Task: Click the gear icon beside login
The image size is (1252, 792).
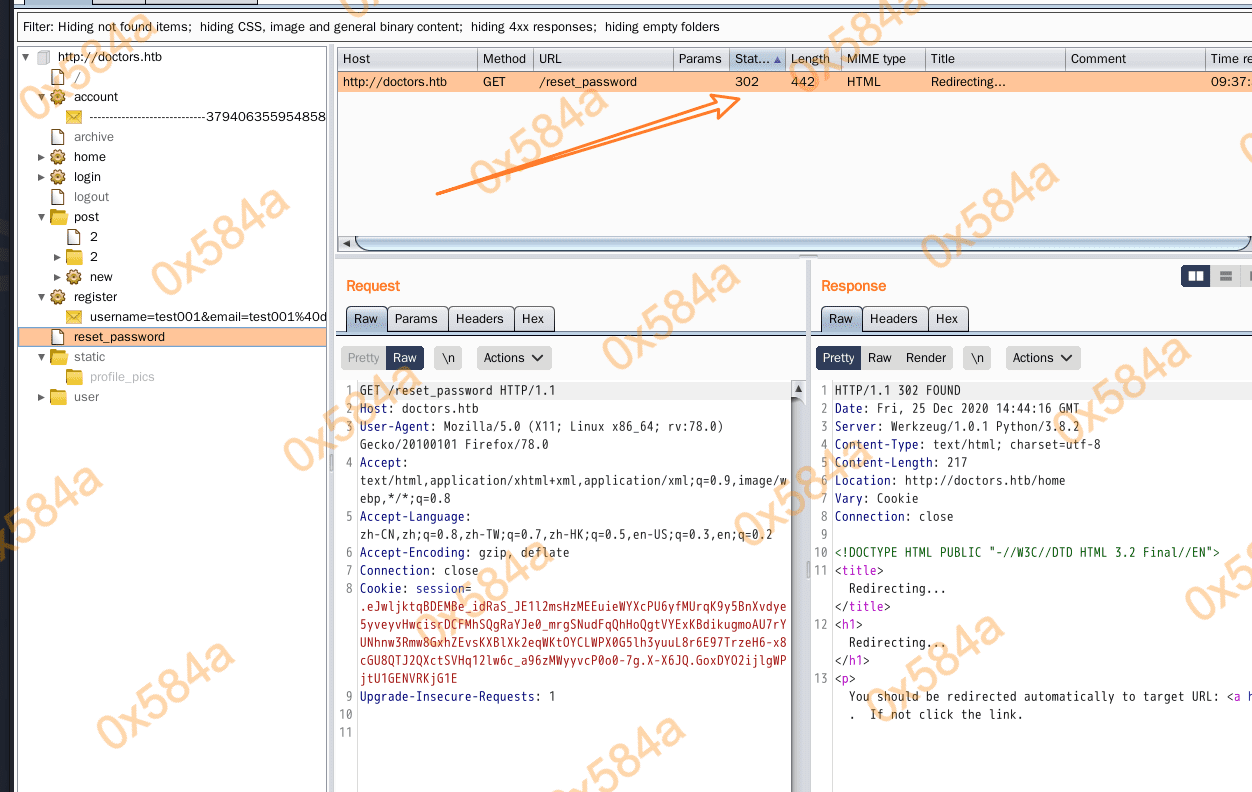Action: point(58,177)
